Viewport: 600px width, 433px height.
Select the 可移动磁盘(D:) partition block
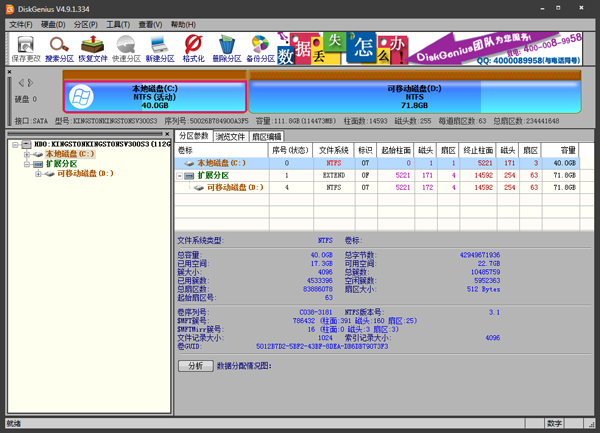[415, 97]
